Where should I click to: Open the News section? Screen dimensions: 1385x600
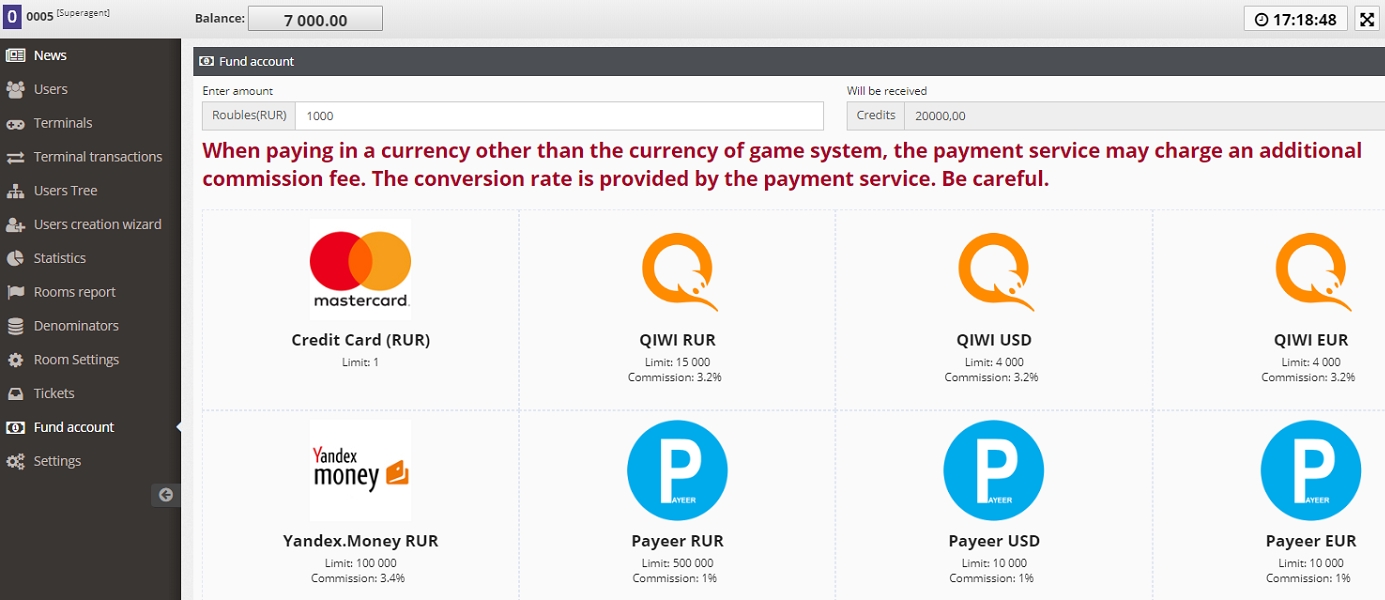coord(51,55)
